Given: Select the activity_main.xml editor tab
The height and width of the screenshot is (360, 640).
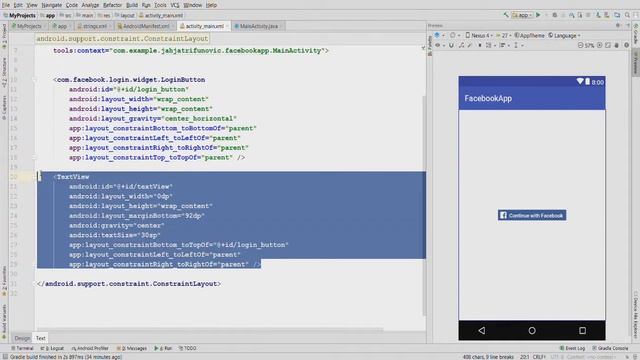Looking at the screenshot, I should pos(204,26).
